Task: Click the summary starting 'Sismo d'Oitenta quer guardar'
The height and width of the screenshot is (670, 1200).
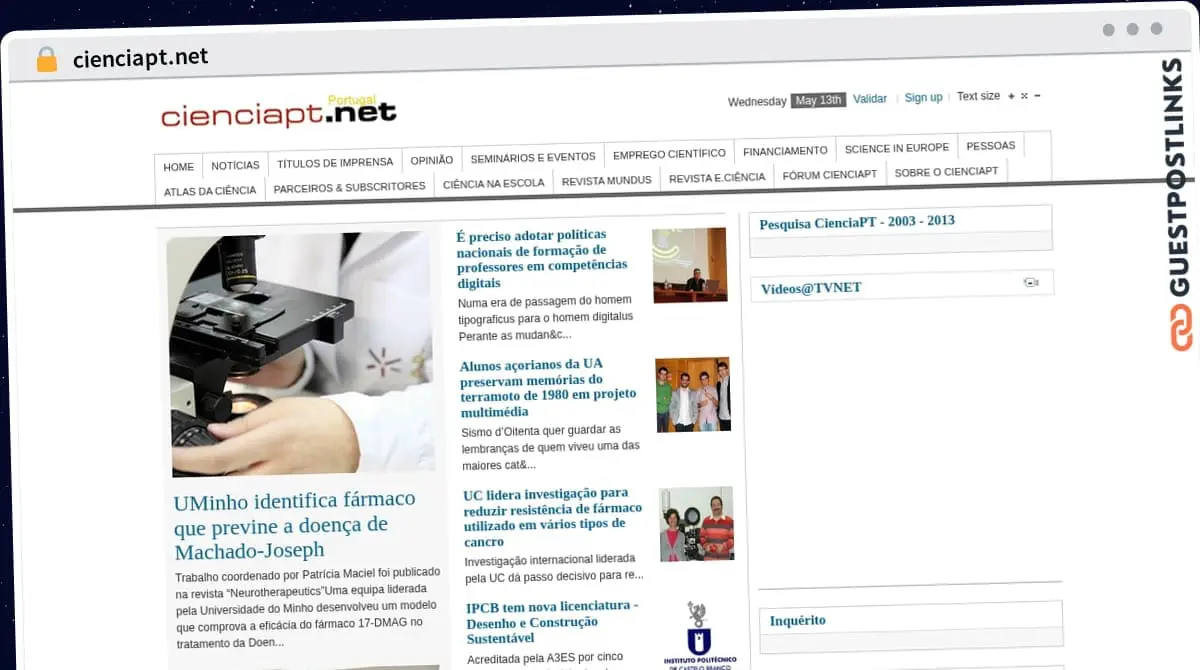Action: click(x=551, y=447)
